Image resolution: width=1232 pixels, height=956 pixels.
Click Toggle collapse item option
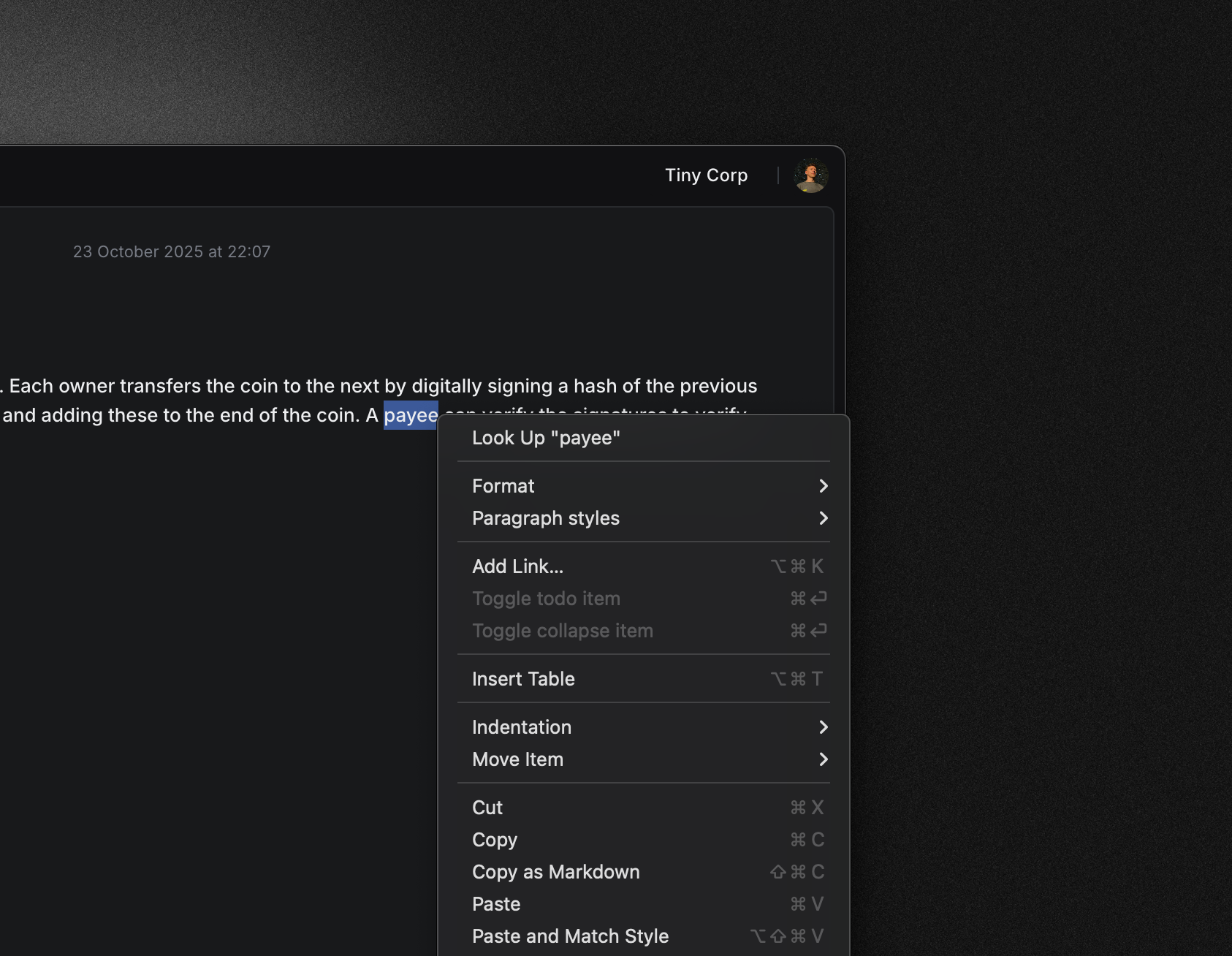(x=562, y=631)
